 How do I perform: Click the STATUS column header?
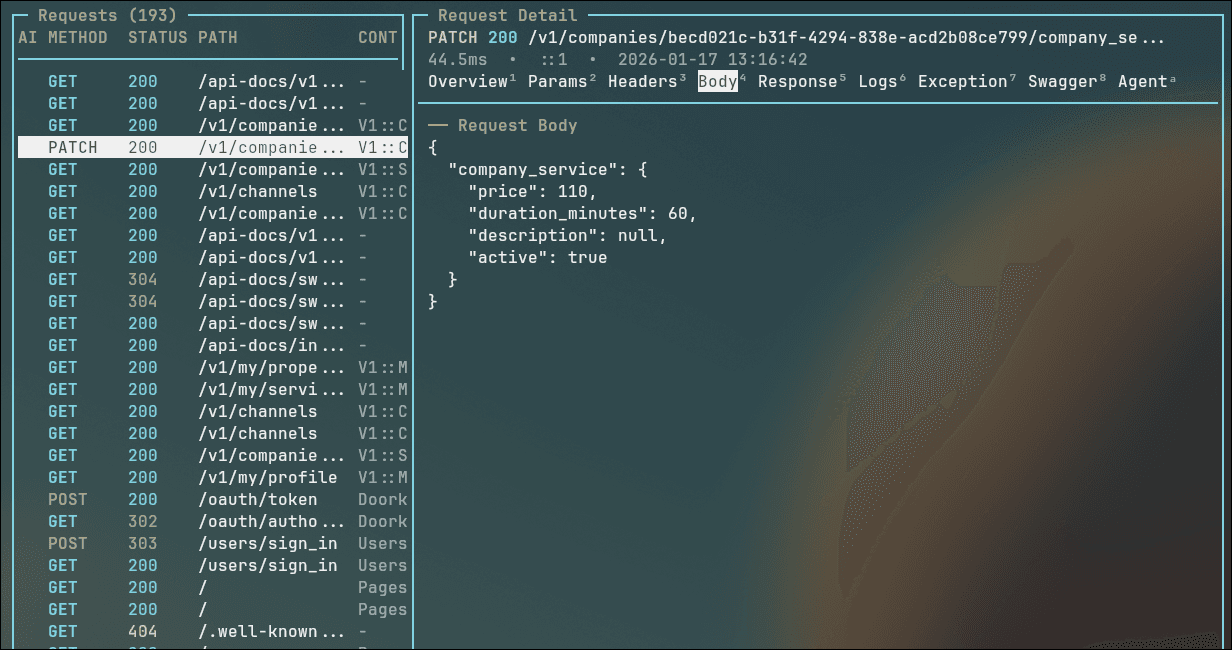pos(153,37)
